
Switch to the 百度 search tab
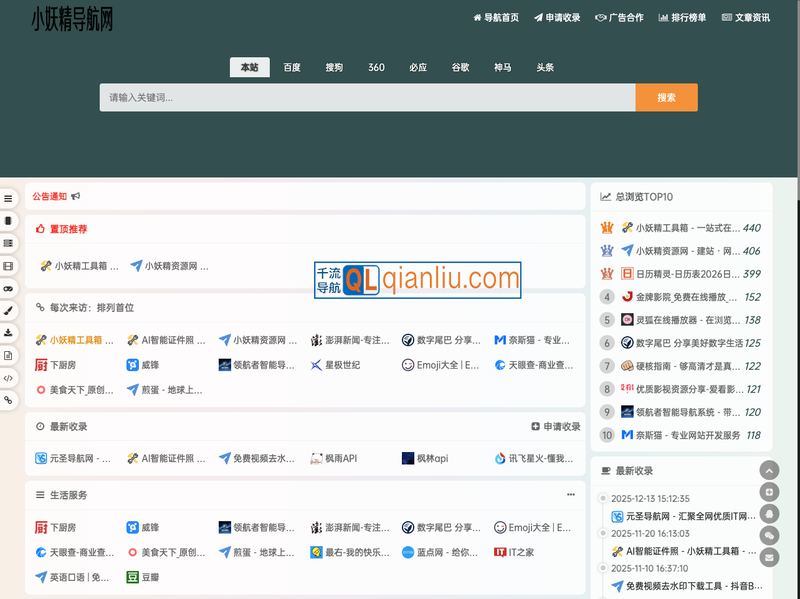[290, 67]
